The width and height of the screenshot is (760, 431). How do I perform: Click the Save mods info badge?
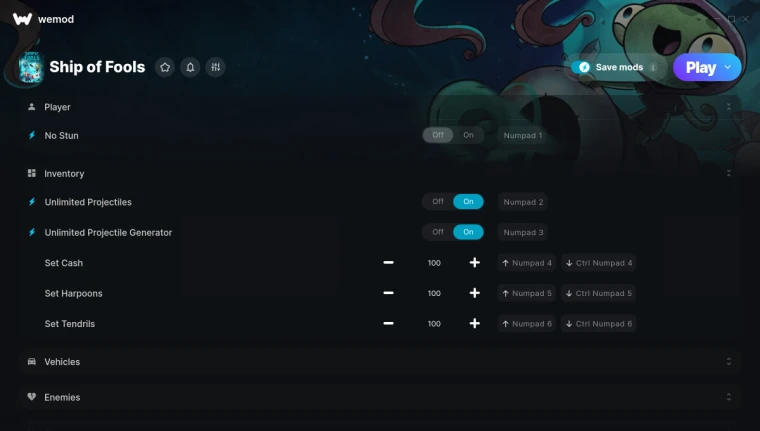[x=653, y=67]
